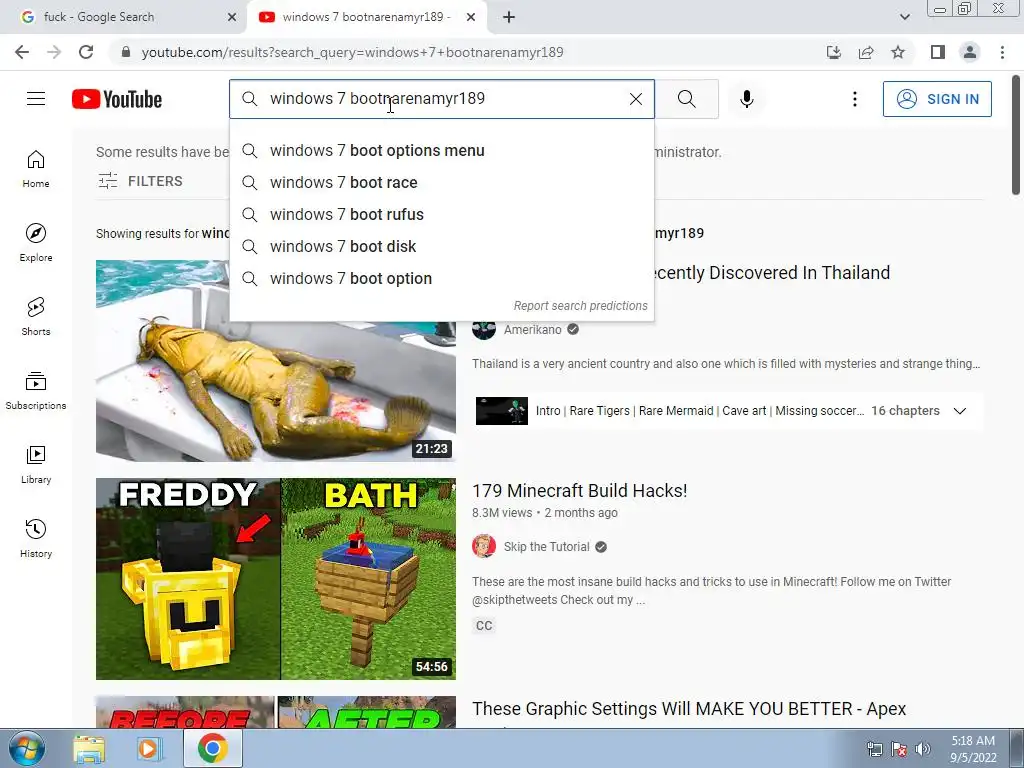Go to the YouTube logo home
Image resolution: width=1024 pixels, height=768 pixels.
pos(117,99)
